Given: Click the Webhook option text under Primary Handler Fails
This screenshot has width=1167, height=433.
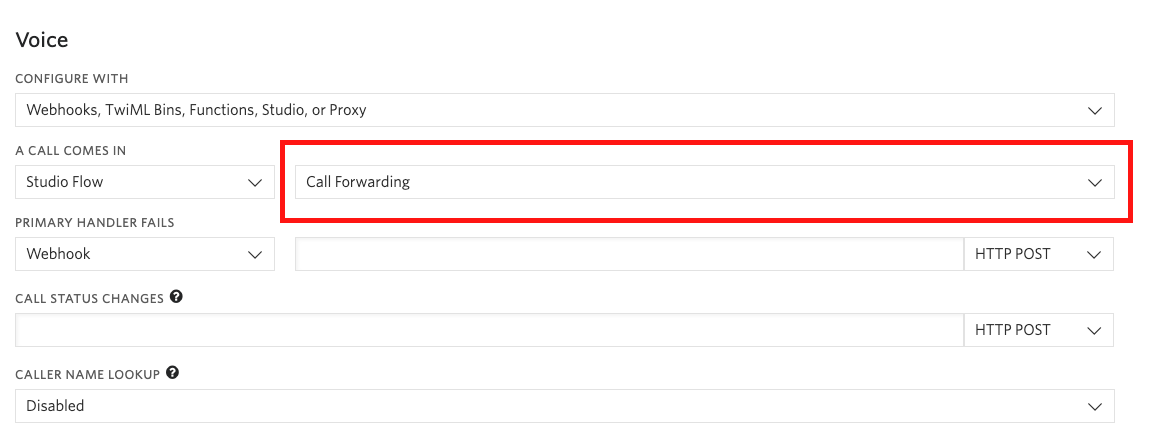Looking at the screenshot, I should (58, 254).
